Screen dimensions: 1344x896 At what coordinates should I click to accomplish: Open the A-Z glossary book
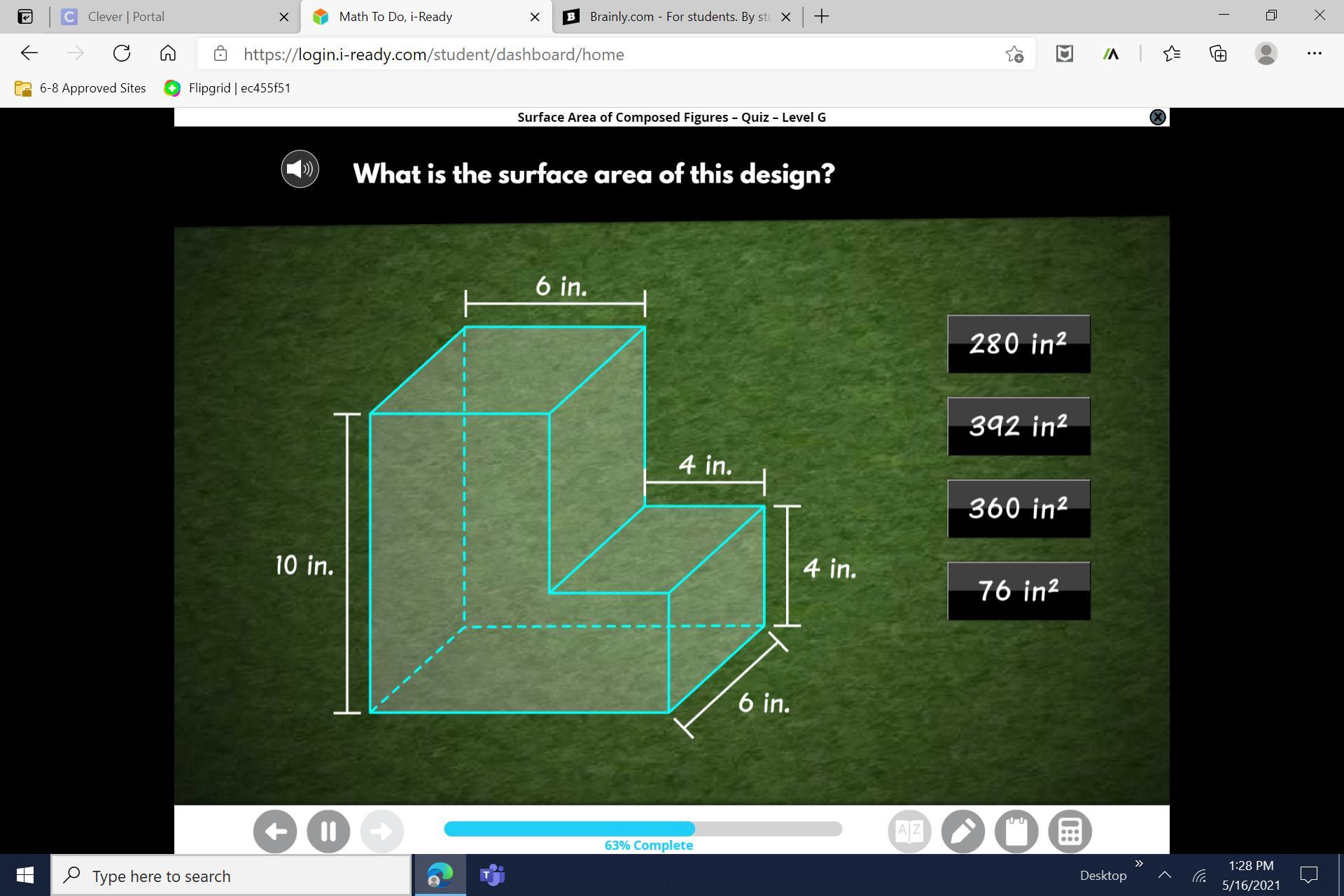point(909,832)
